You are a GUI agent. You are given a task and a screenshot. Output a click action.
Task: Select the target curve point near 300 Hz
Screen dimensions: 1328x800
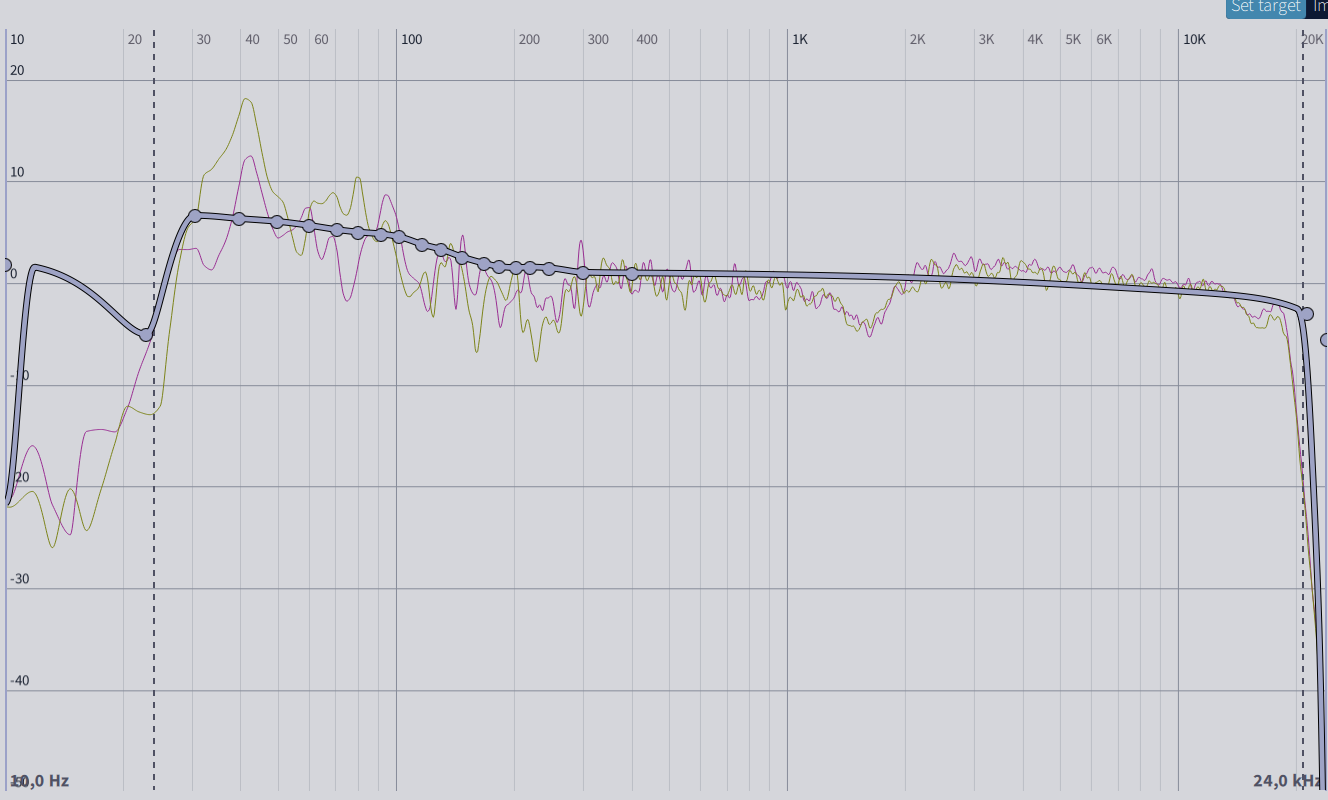583,272
